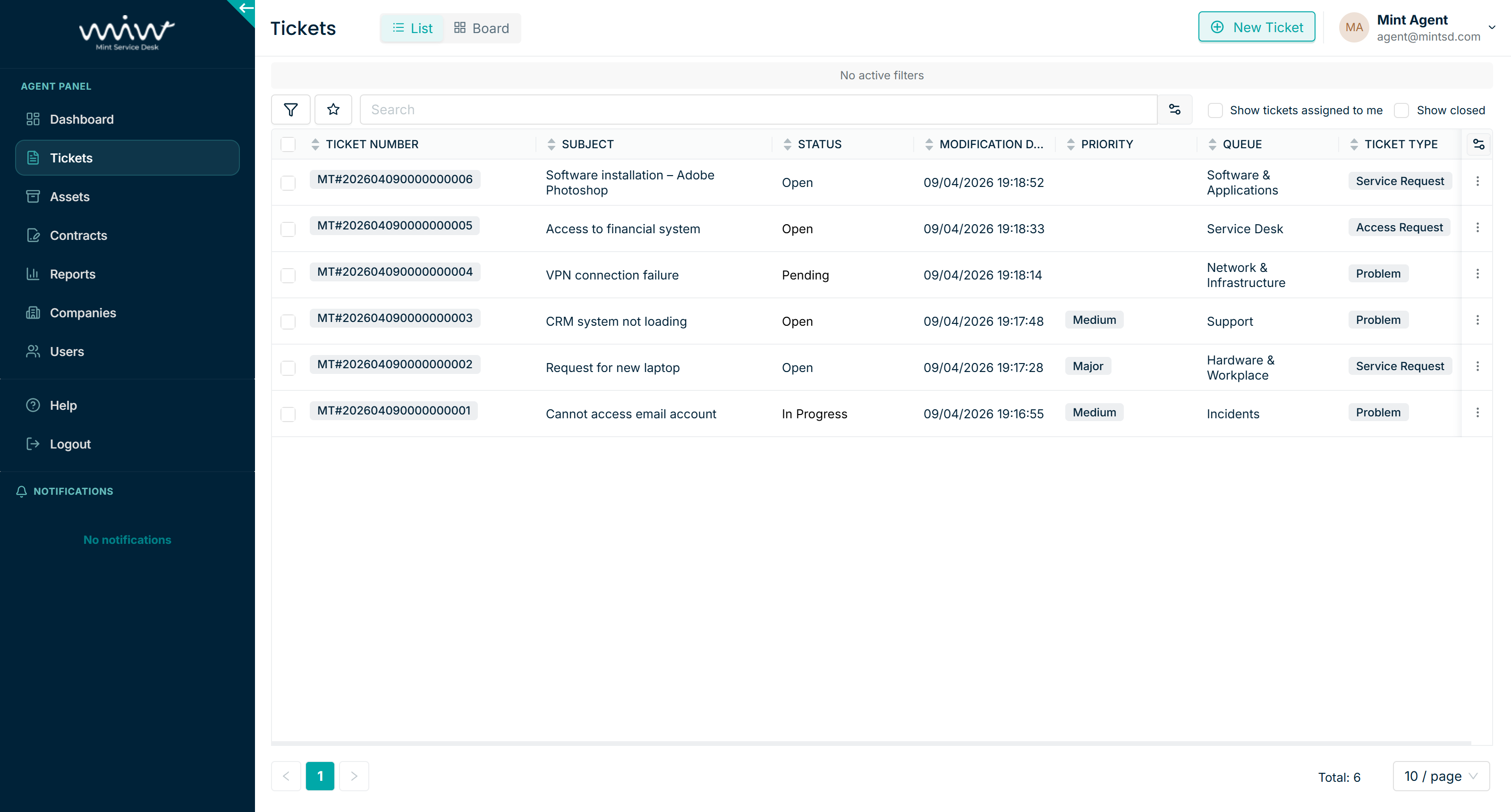Viewport: 1511px width, 812px height.
Task: Click into the Search input field
Action: pos(757,110)
